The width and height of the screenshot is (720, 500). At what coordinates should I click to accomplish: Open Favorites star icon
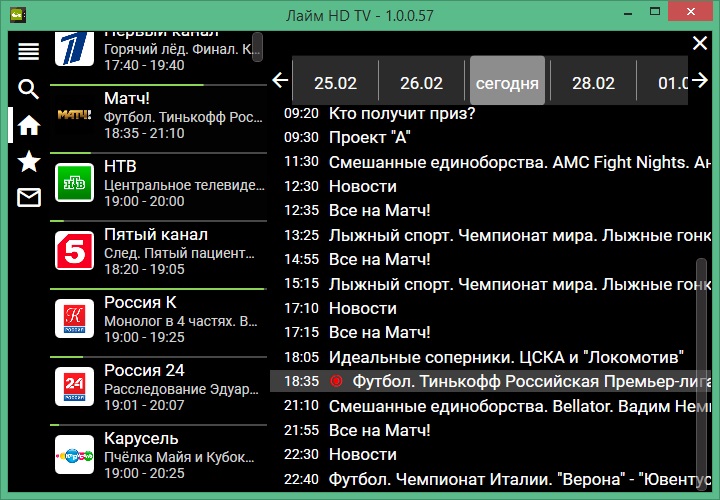[29, 162]
